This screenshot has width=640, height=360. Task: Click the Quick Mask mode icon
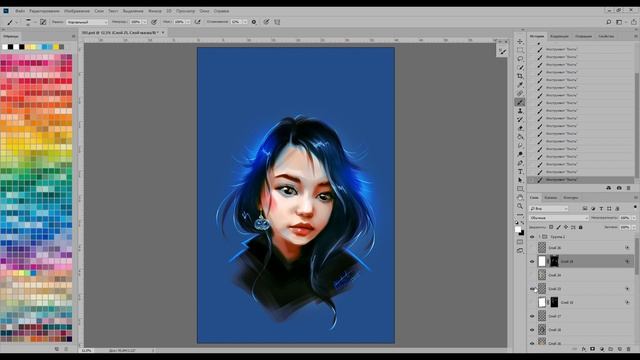pyautogui.click(x=520, y=242)
